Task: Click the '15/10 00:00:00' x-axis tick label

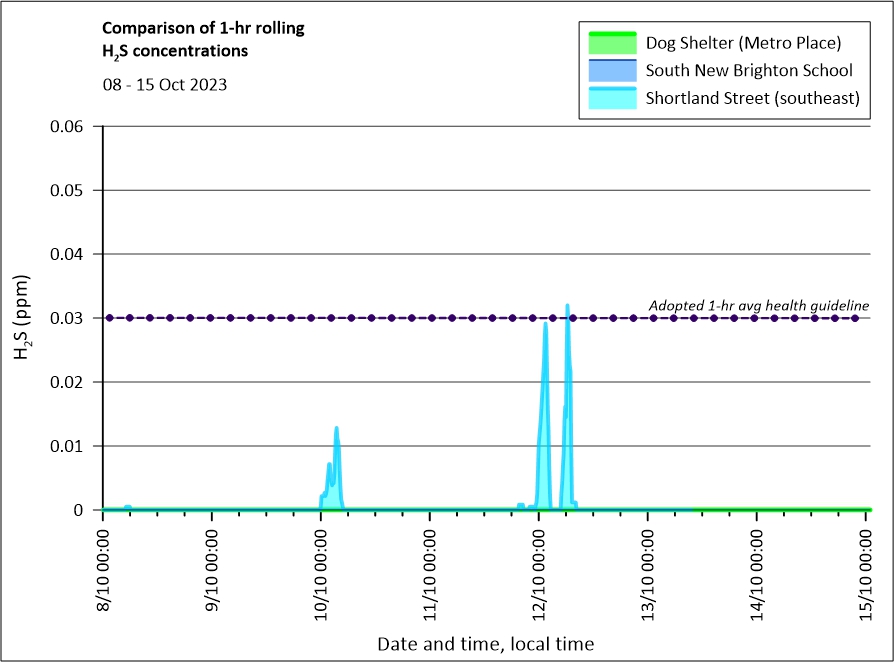Action: point(867,569)
